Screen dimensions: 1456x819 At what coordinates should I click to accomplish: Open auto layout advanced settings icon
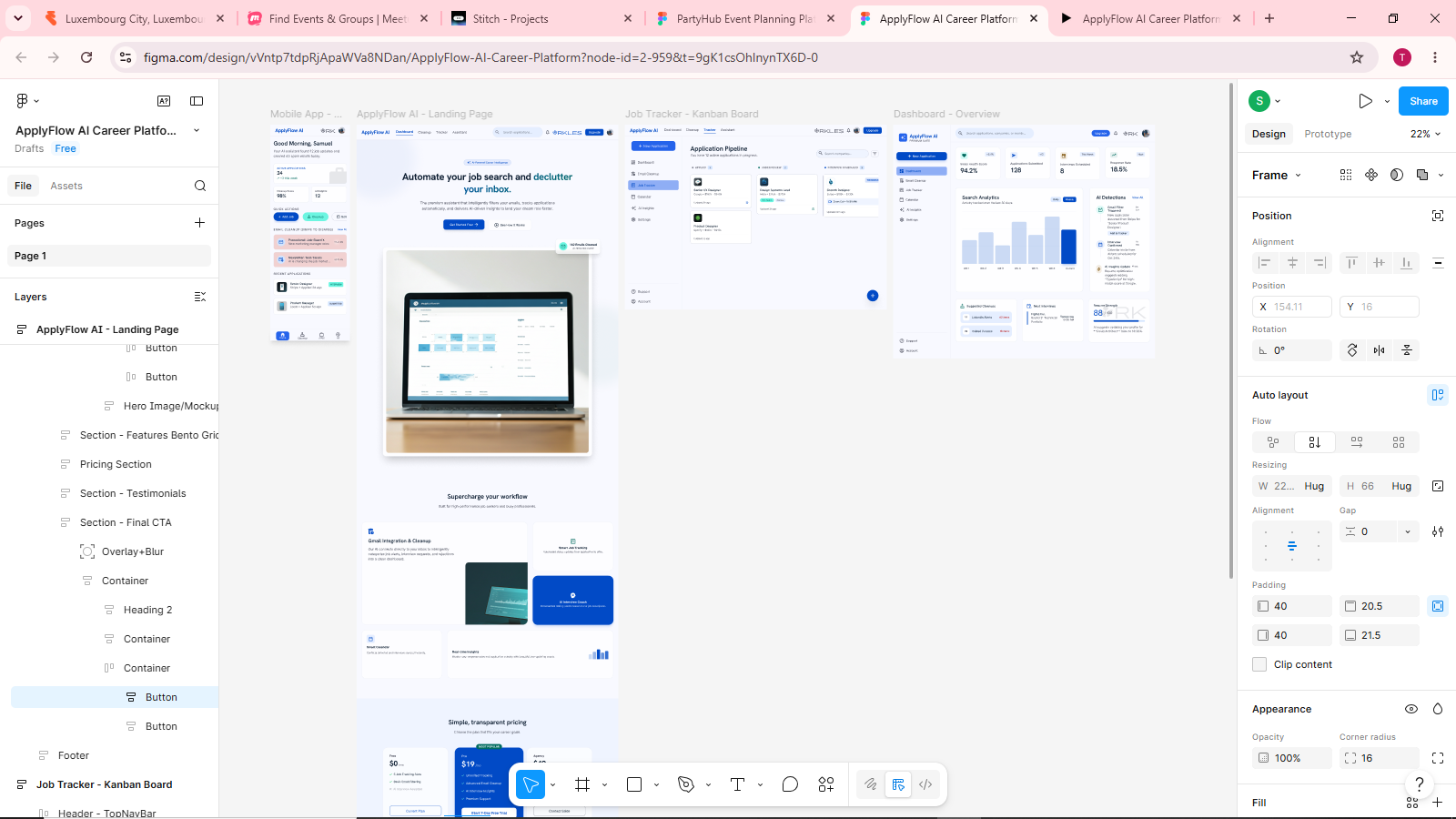pos(1438,531)
